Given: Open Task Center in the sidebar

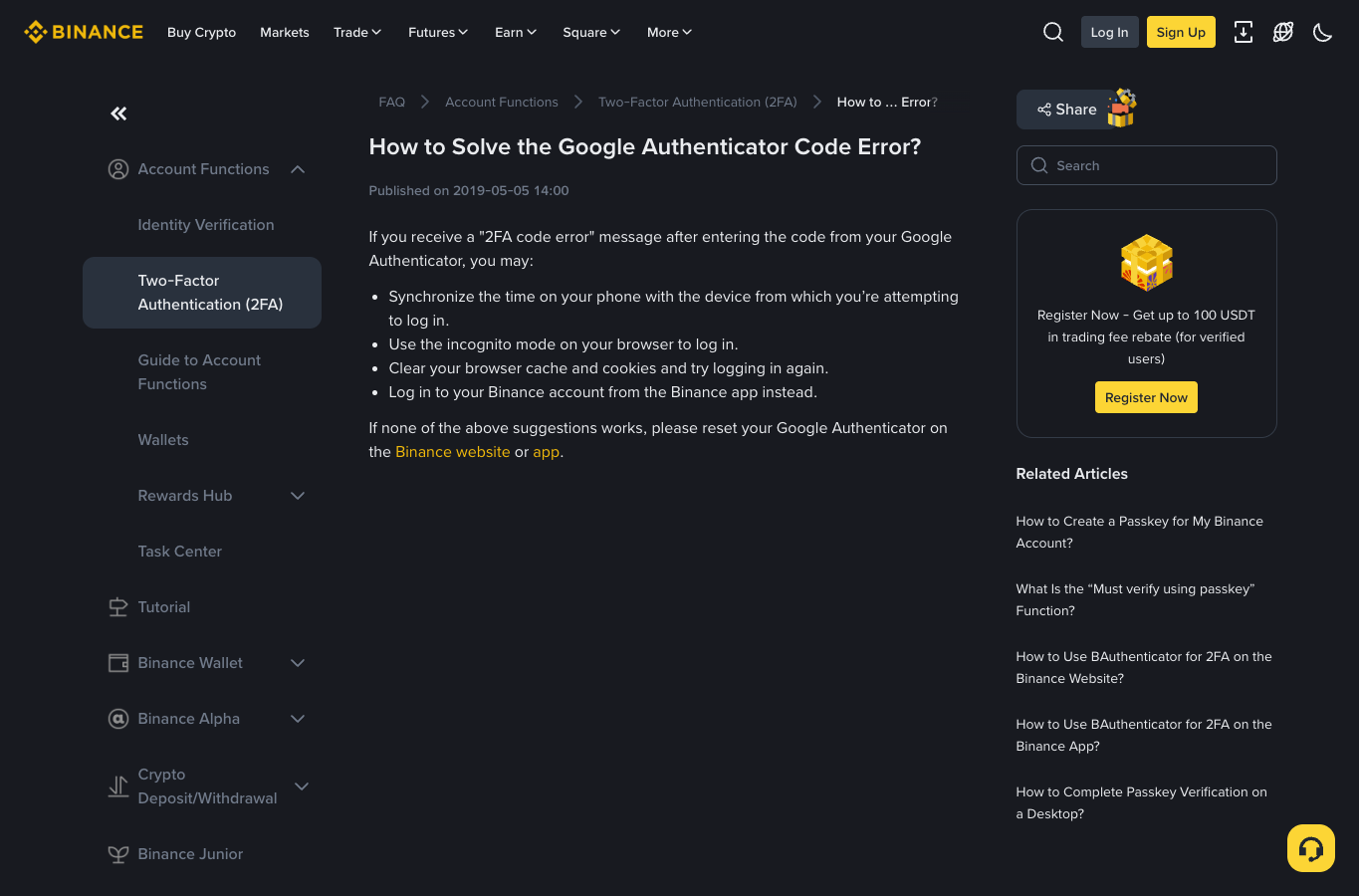Looking at the screenshot, I should tap(180, 552).
